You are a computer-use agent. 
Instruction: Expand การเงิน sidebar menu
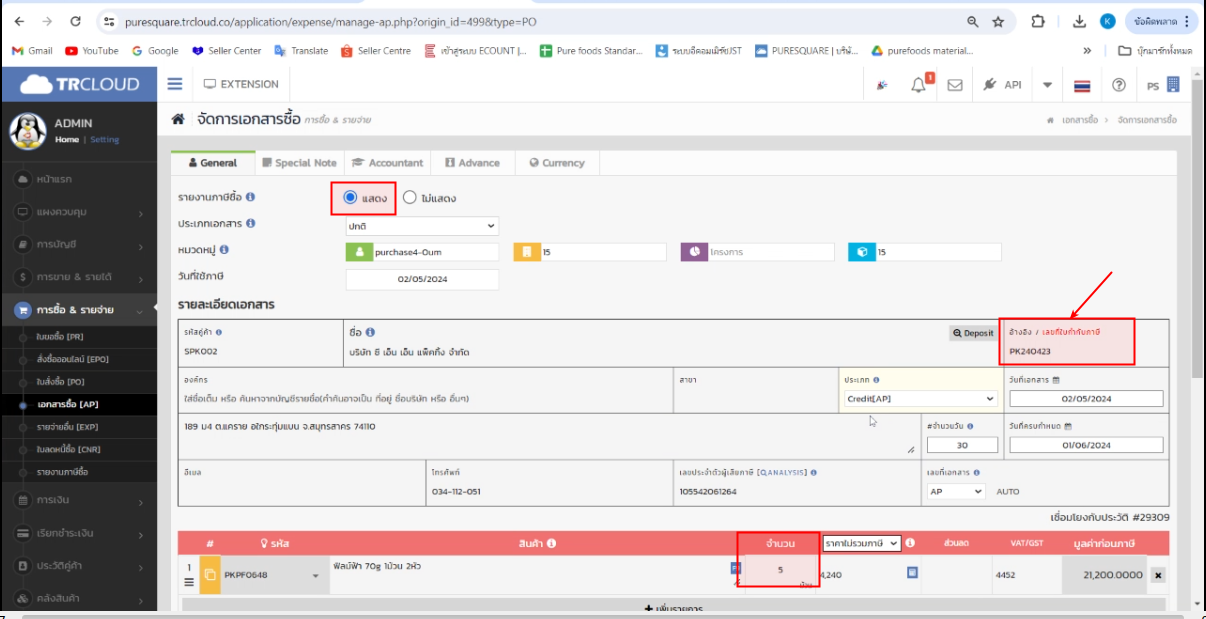(79, 499)
